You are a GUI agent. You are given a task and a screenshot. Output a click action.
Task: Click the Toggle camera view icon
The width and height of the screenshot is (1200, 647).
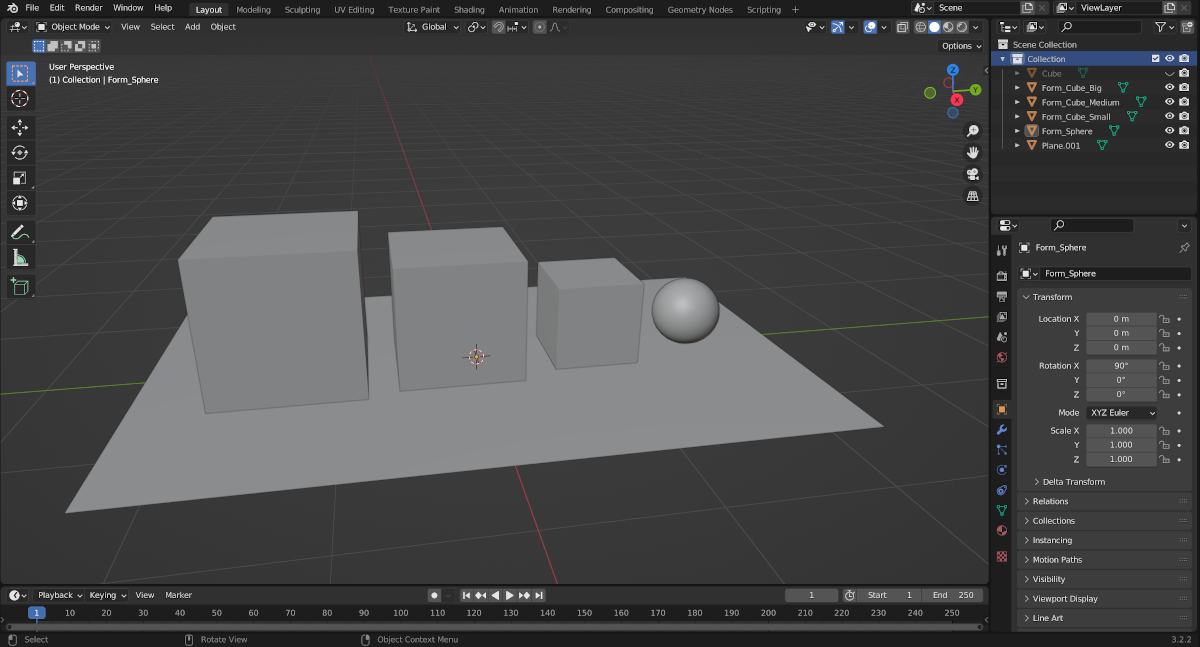[972, 174]
